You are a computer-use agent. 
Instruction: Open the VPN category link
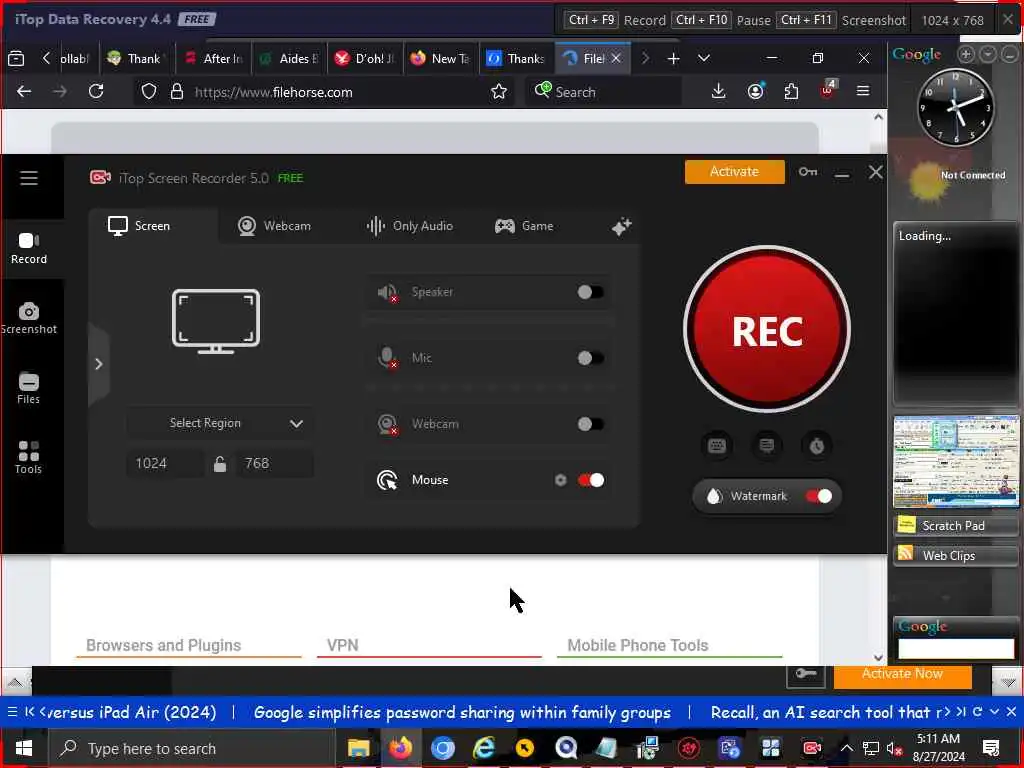(x=342, y=645)
